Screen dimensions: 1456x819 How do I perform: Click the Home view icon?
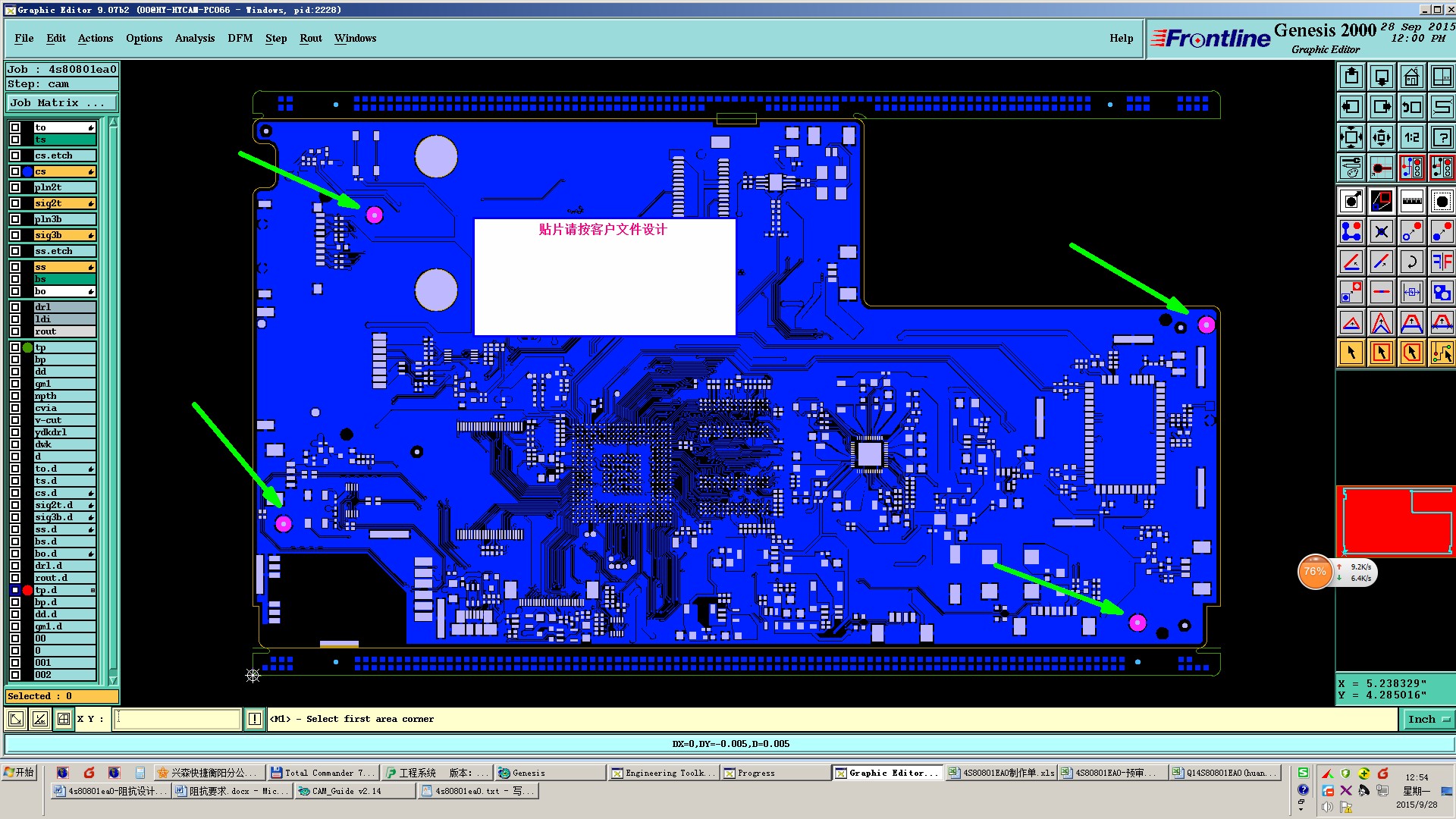[1412, 77]
